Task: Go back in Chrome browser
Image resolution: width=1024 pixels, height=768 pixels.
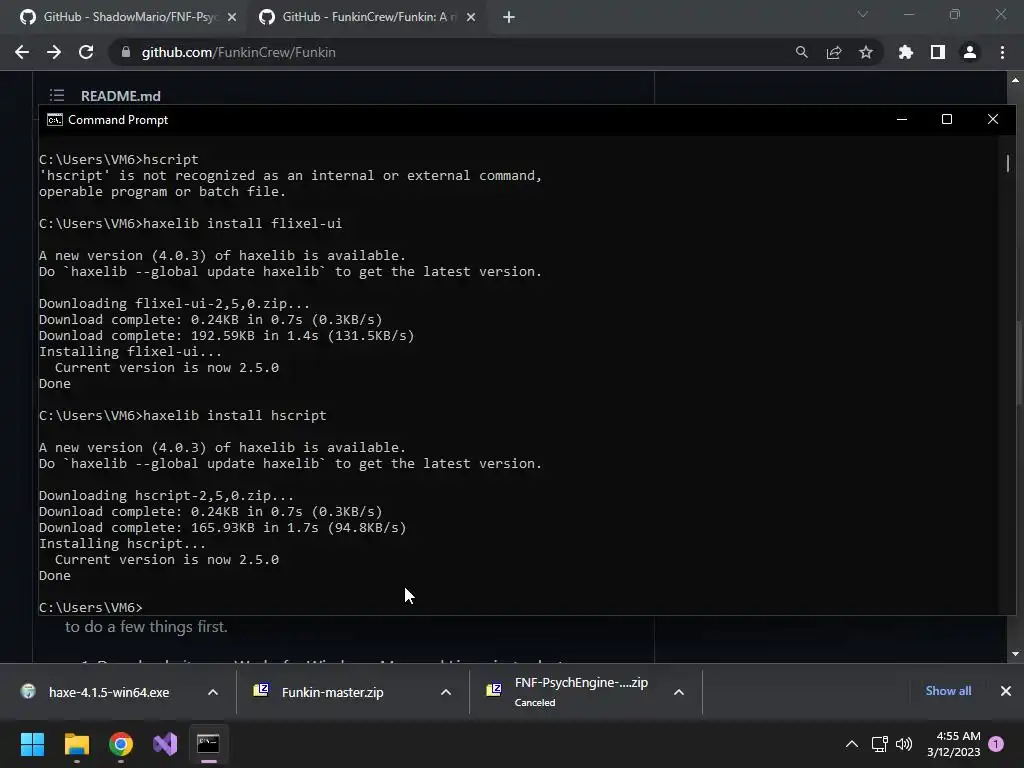Action: [22, 52]
